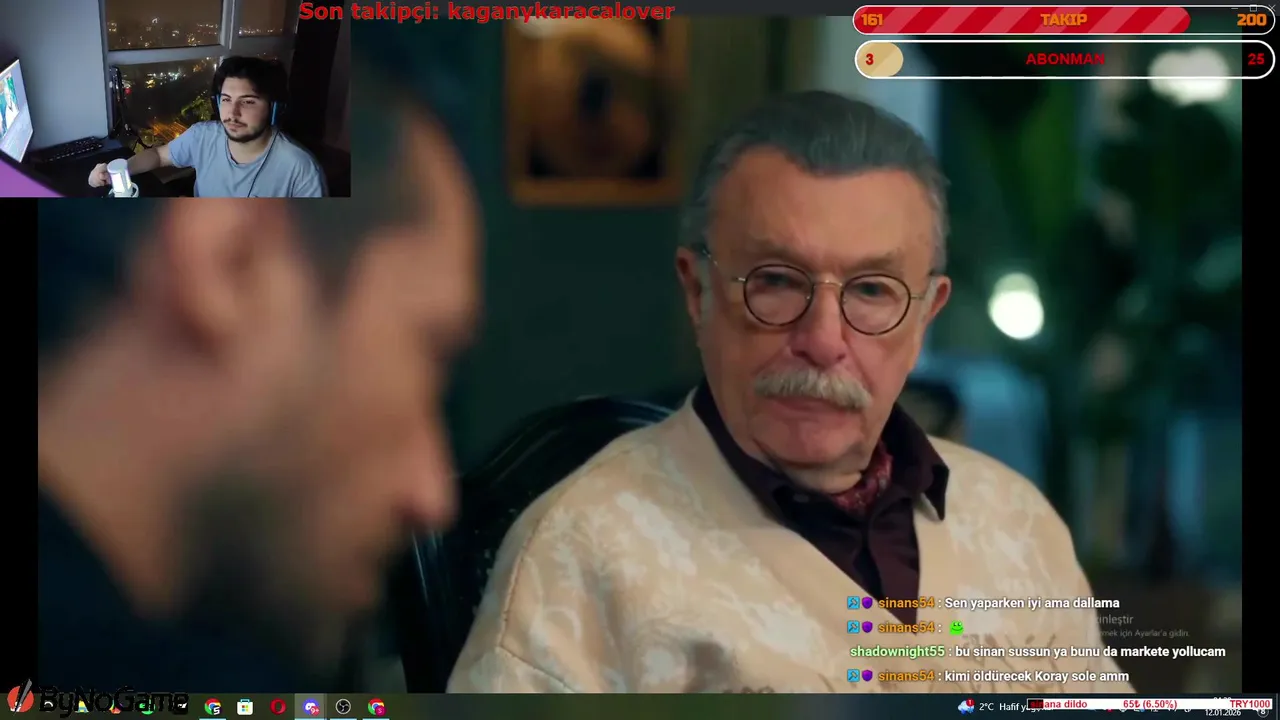Launch Opera browser from the taskbar
Screen dimensions: 1280x720
(278, 707)
